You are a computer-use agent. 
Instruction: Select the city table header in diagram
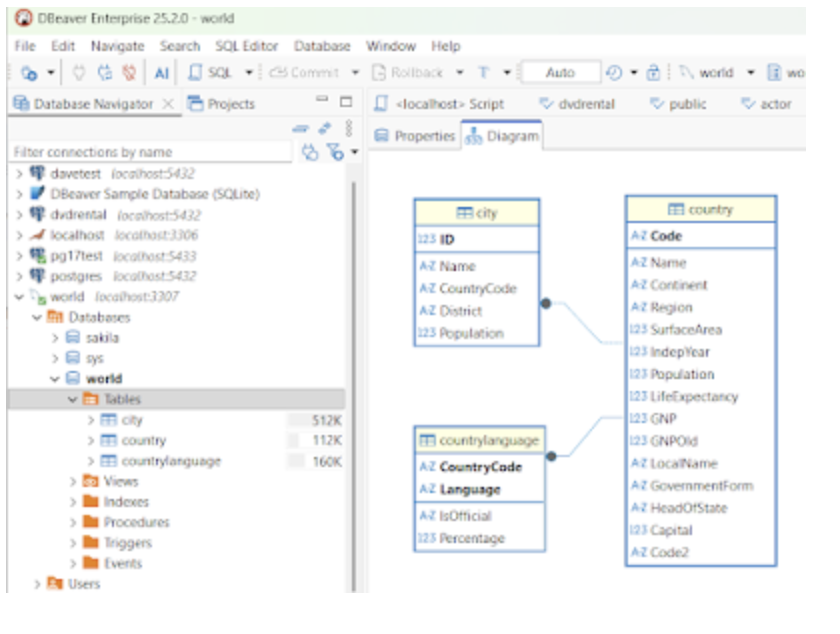tap(477, 213)
